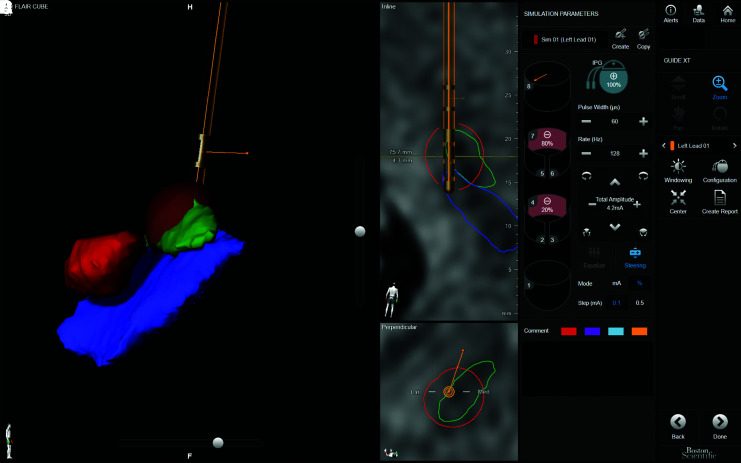
Task: Center the view
Action: [x=677, y=199]
